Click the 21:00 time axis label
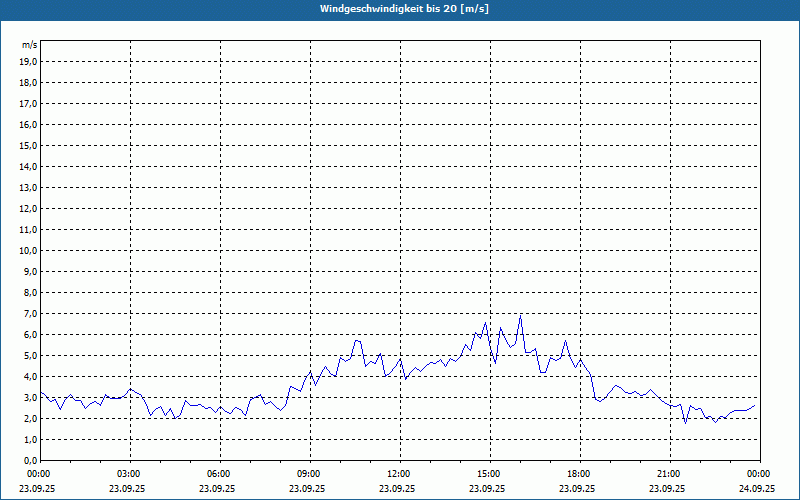This screenshot has height=500, width=800. tap(669, 474)
